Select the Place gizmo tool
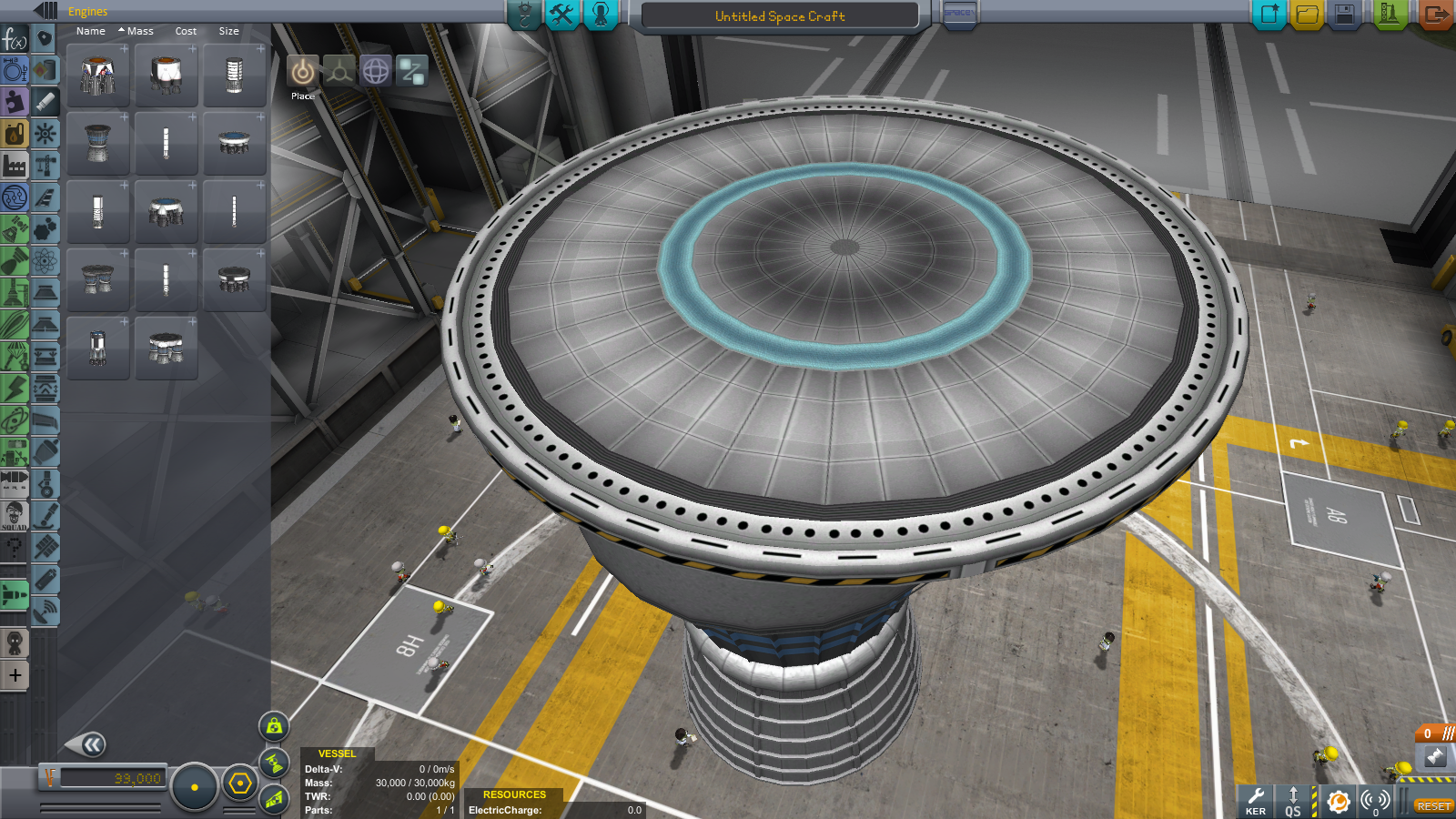The width and height of the screenshot is (1456, 819). 303,71
